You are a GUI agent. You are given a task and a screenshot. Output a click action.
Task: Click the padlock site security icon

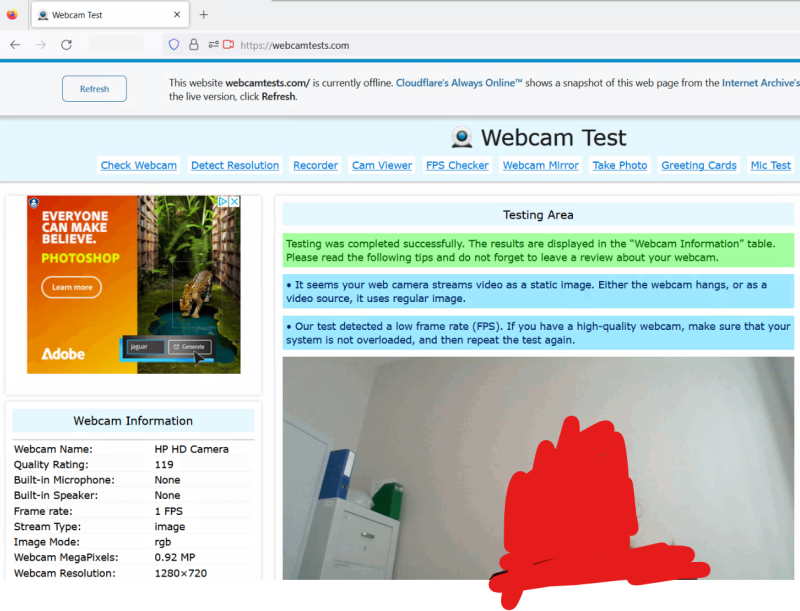pos(193,45)
